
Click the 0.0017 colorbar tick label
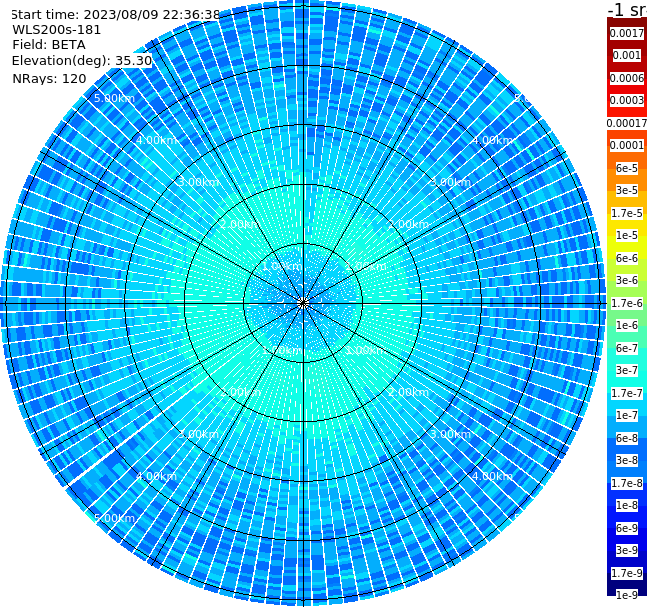click(x=627, y=33)
